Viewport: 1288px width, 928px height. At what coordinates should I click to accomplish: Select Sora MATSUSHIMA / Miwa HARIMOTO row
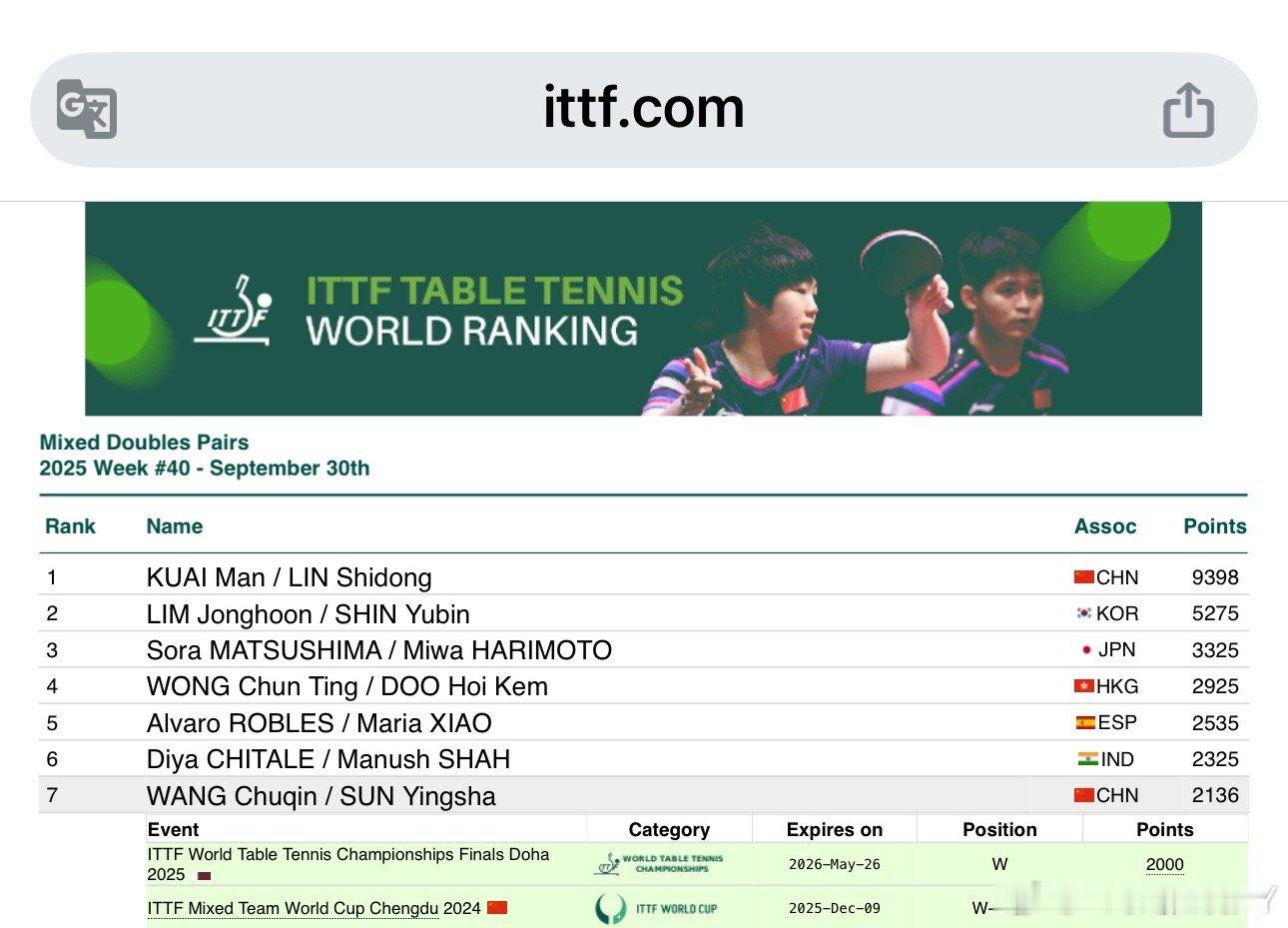pyautogui.click(x=643, y=650)
